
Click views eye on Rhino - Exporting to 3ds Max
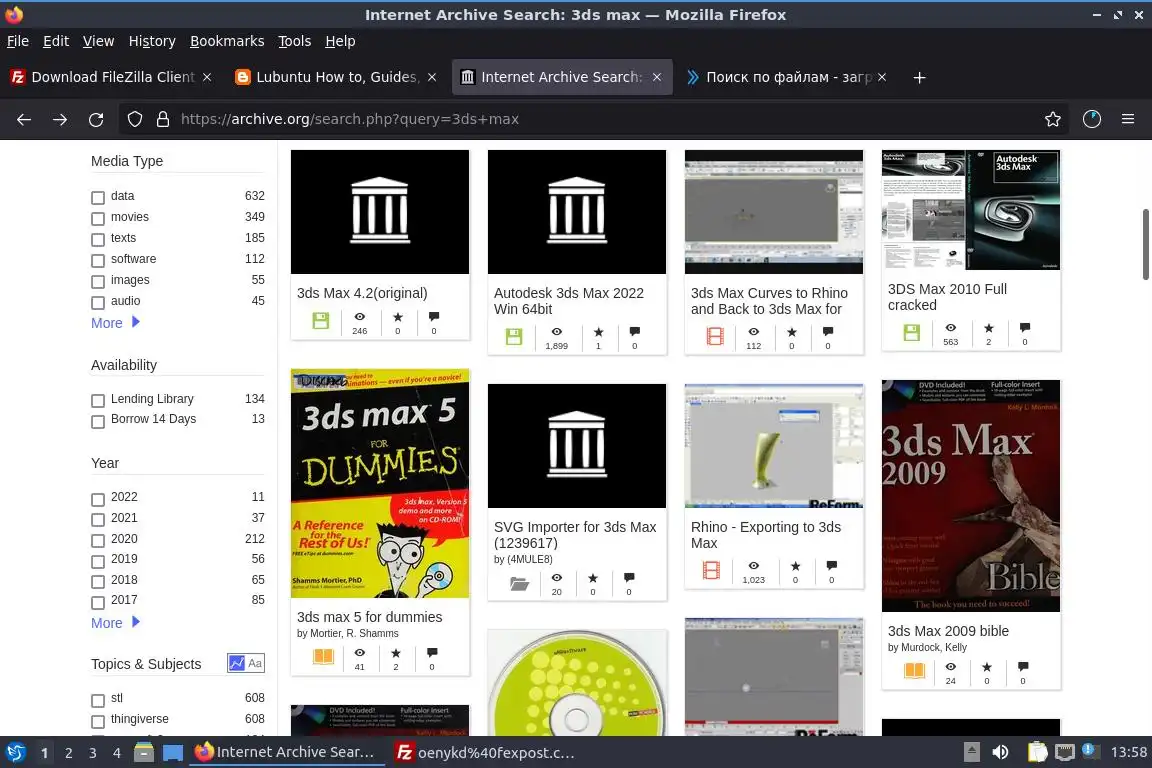(x=754, y=566)
